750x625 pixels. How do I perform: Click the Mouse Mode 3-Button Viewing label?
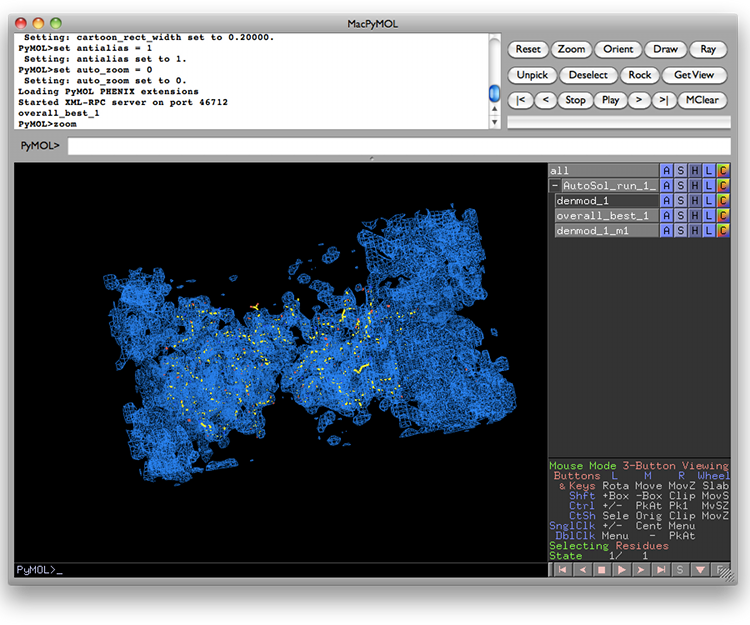[x=638, y=466]
